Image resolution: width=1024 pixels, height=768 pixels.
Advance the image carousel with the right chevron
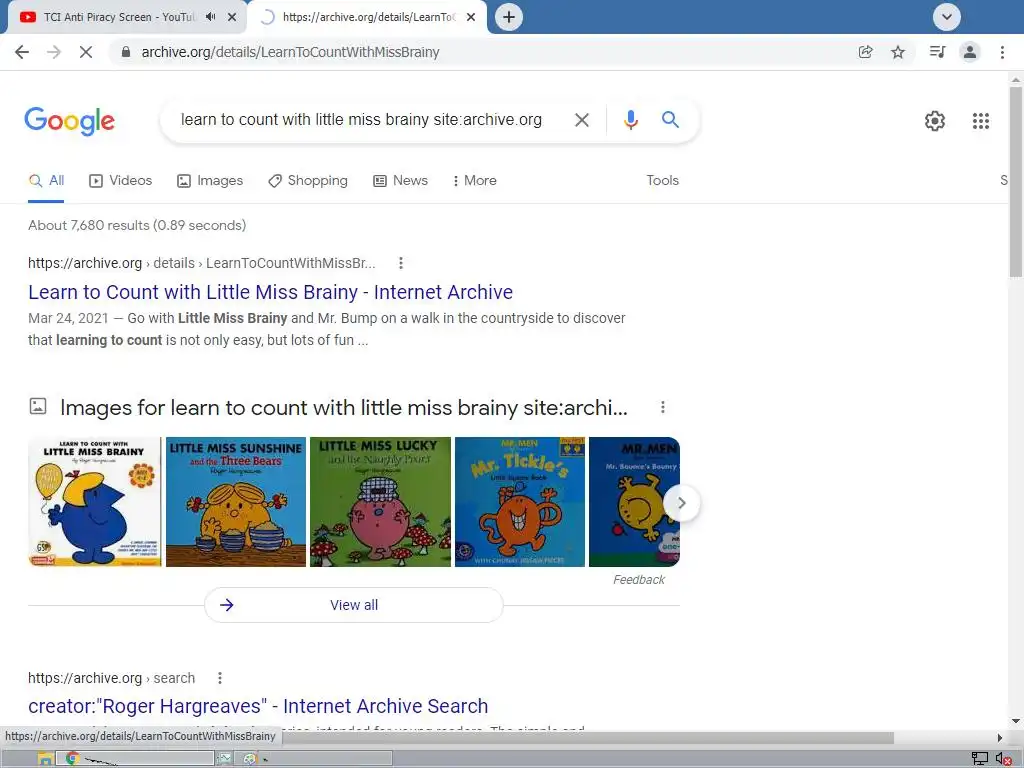681,503
